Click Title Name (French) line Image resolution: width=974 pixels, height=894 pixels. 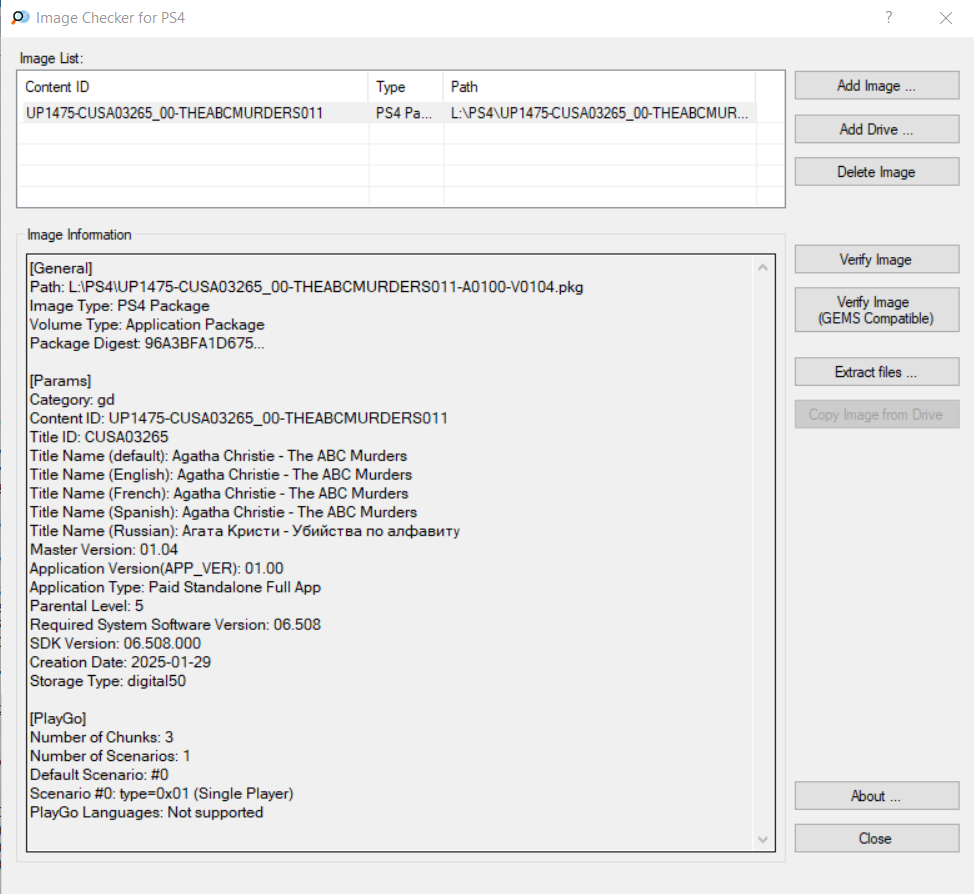point(219,493)
